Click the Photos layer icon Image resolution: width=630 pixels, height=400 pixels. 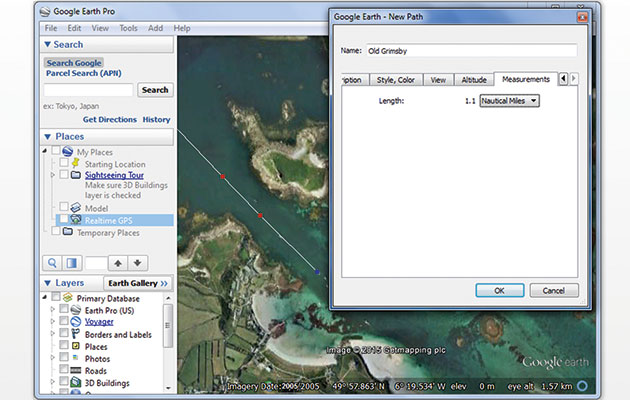[76, 357]
